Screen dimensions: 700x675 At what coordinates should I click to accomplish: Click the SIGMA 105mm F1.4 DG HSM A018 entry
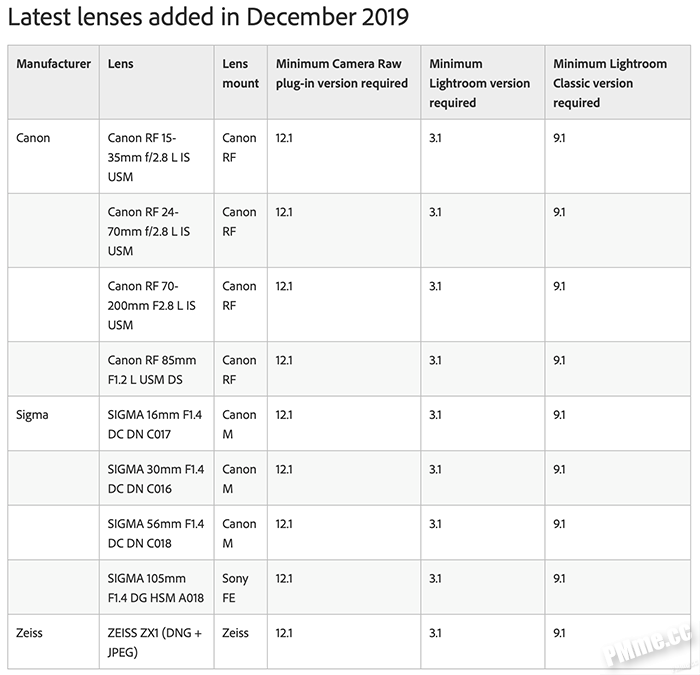coord(156,588)
